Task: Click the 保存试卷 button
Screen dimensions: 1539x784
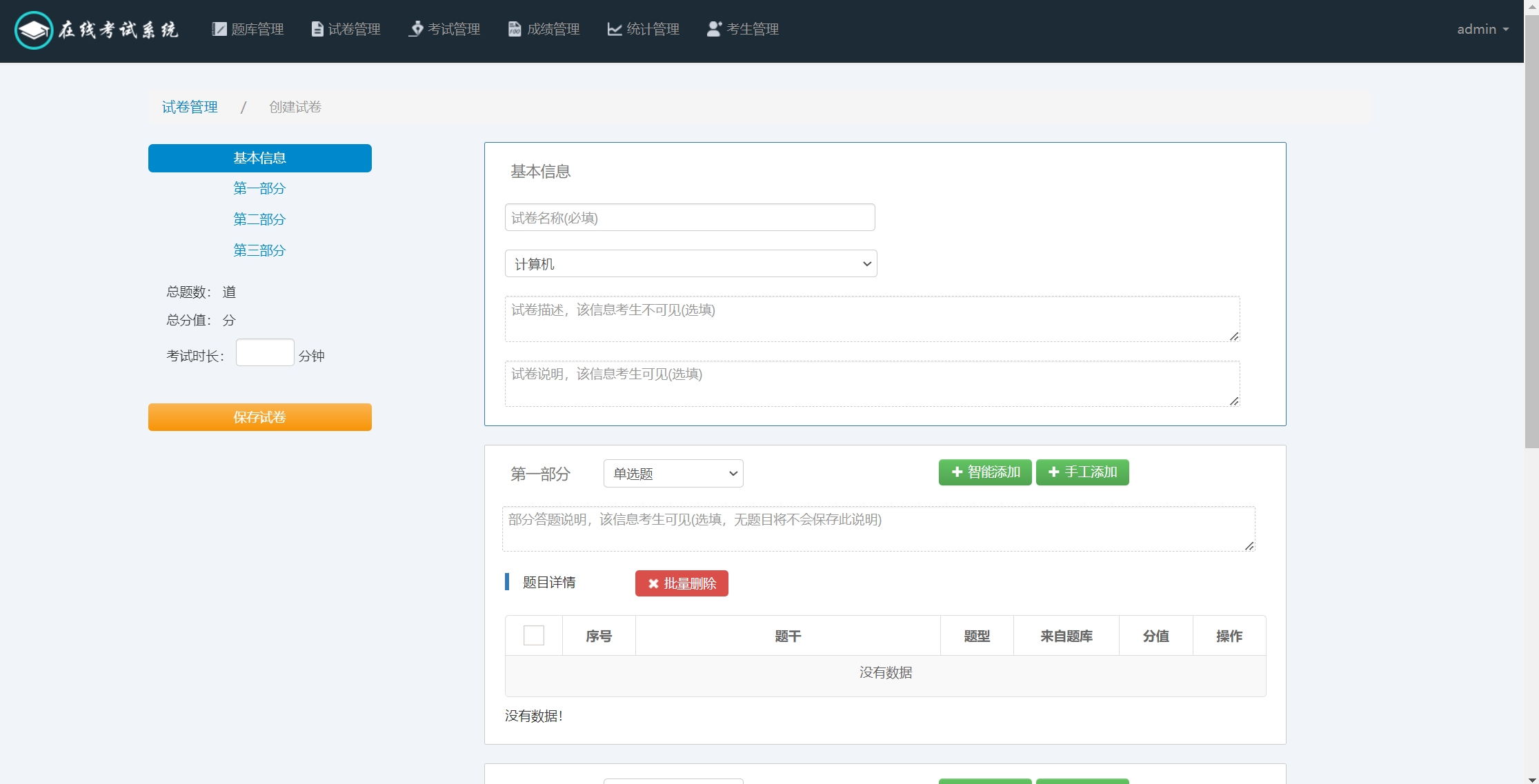Action: [x=260, y=417]
